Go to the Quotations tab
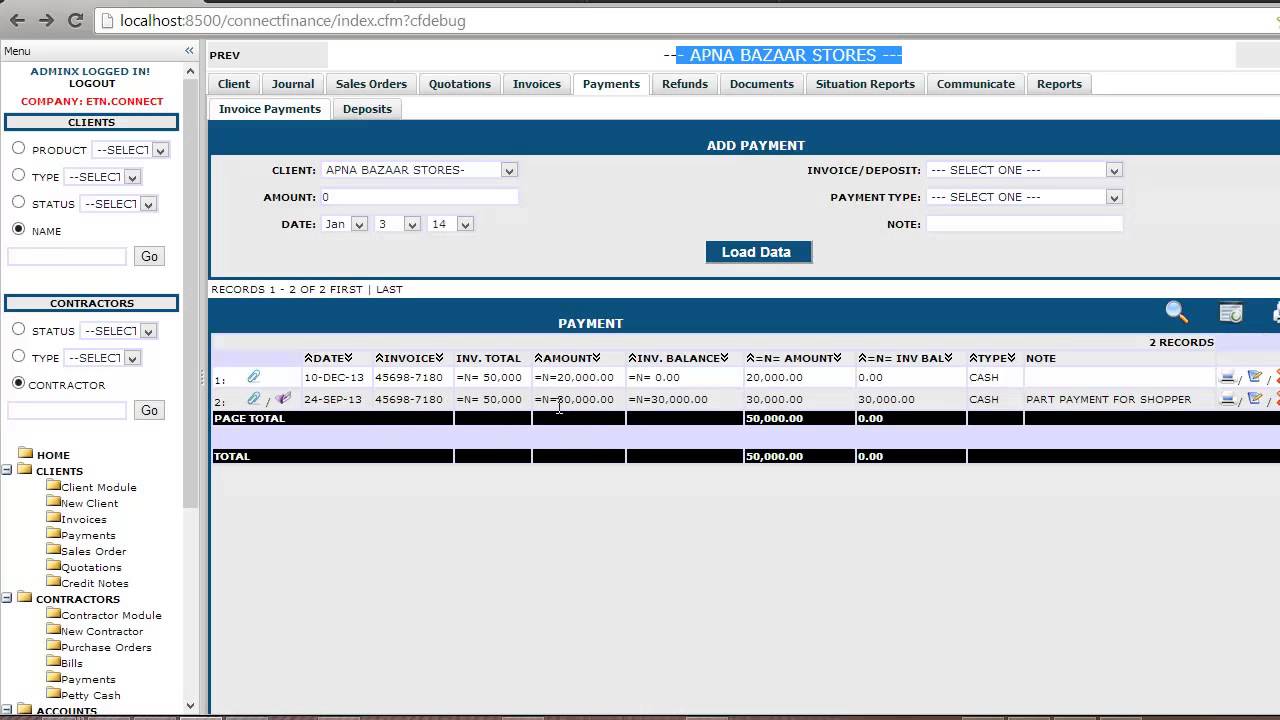Screen dimensions: 1280x720 pyautogui.click(x=460, y=84)
